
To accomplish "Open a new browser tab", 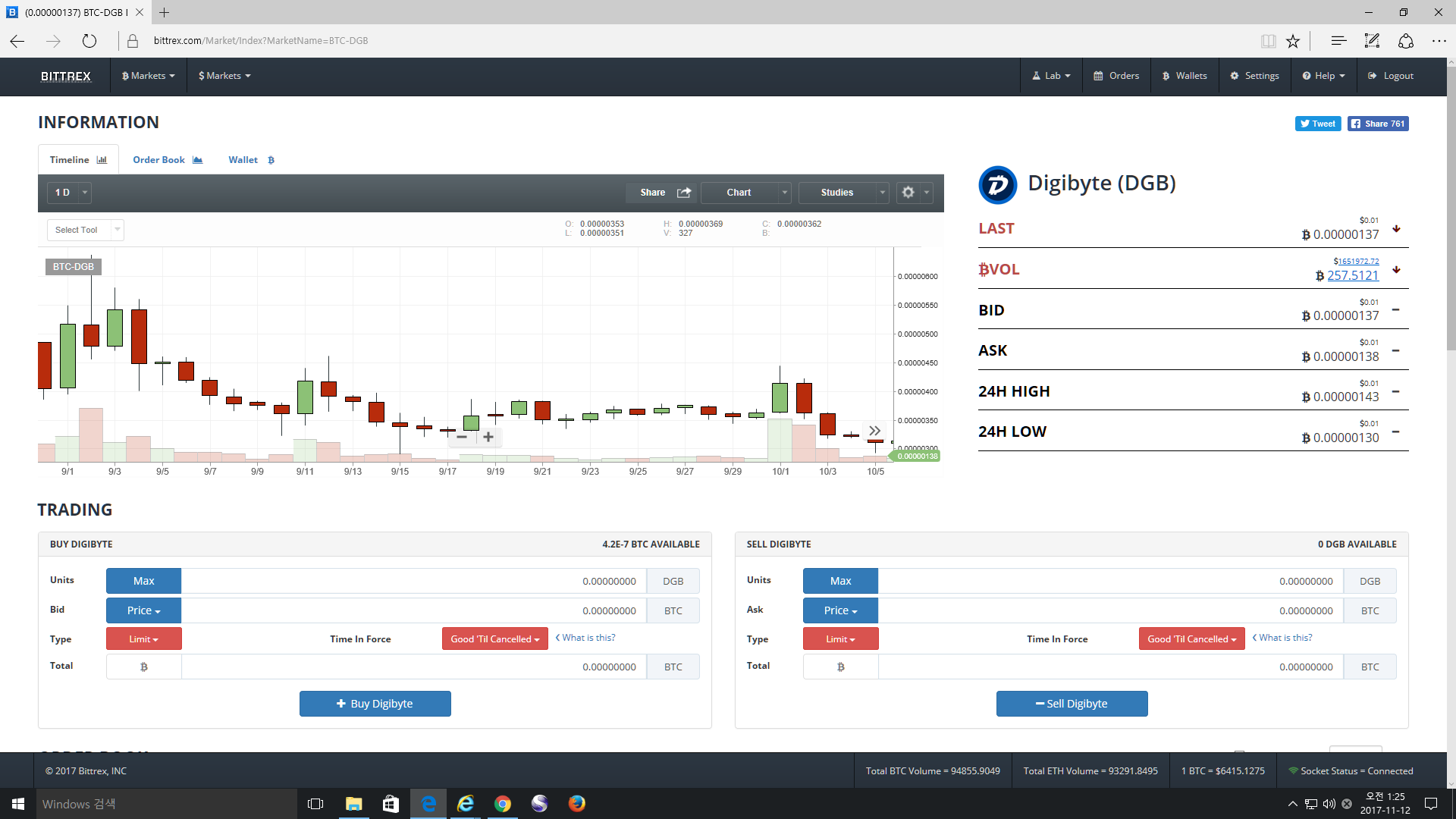I will pyautogui.click(x=164, y=12).
